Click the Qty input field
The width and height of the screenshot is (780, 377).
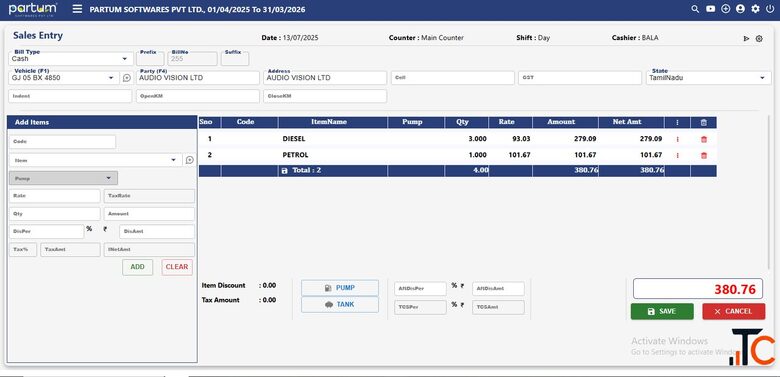(55, 214)
